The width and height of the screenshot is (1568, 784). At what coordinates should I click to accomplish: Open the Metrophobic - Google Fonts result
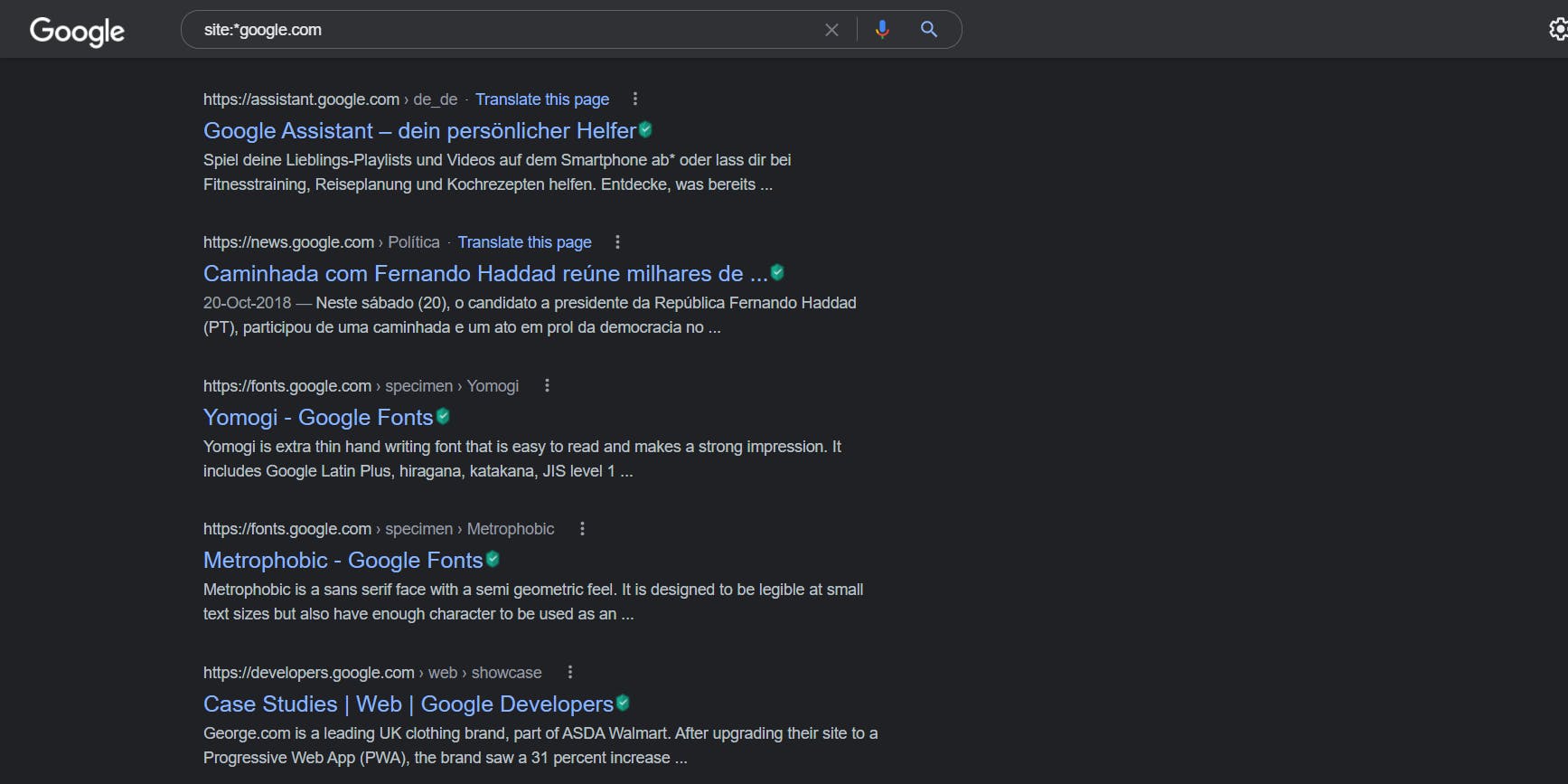343,560
